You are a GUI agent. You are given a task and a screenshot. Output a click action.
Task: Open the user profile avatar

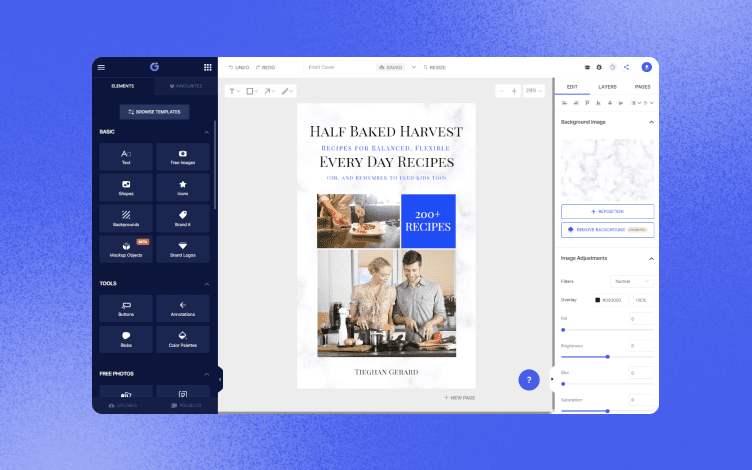pyautogui.click(x=646, y=67)
